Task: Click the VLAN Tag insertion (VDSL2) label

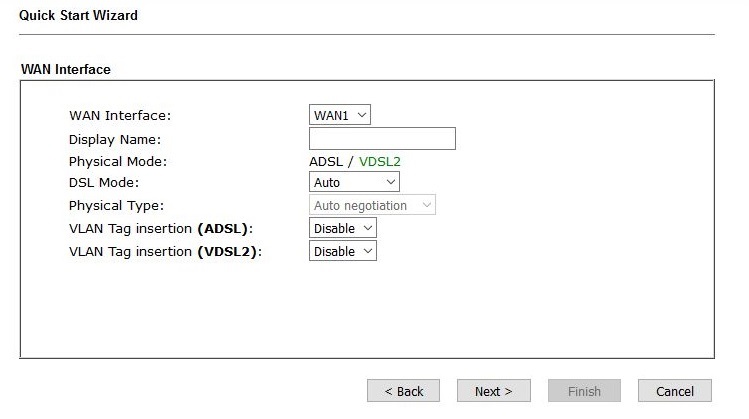Action: 165,251
